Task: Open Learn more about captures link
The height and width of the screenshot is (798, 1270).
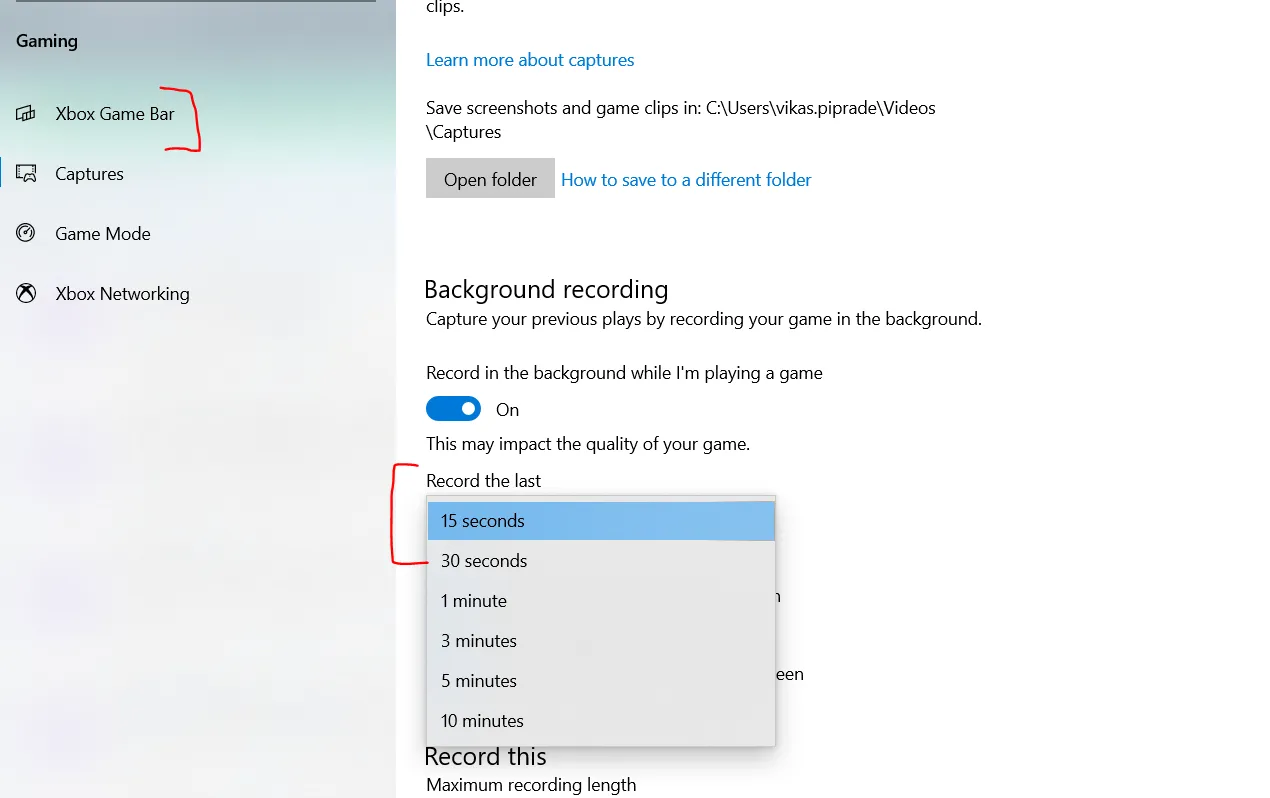Action: click(530, 60)
